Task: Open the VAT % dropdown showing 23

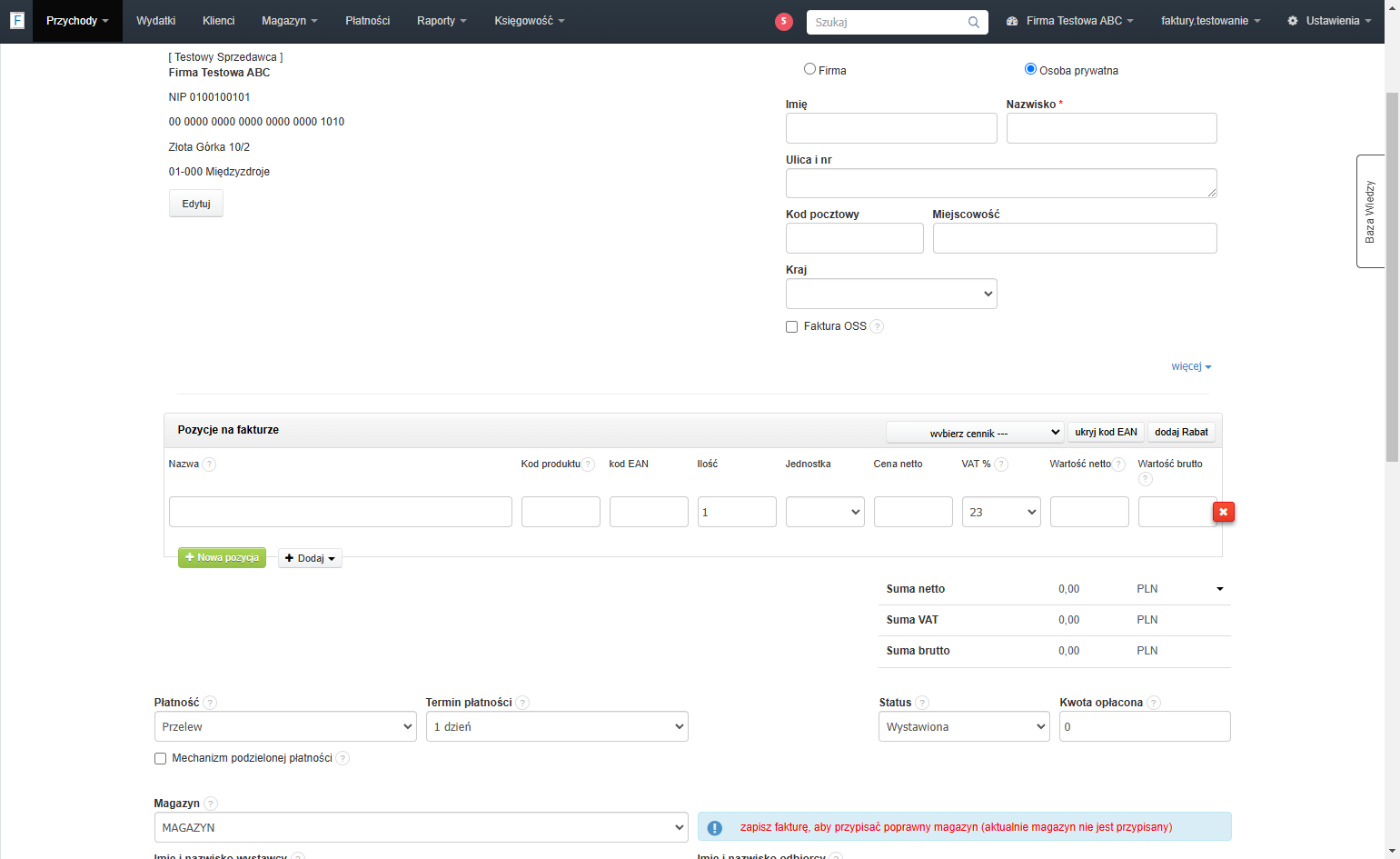Action: (x=1001, y=512)
